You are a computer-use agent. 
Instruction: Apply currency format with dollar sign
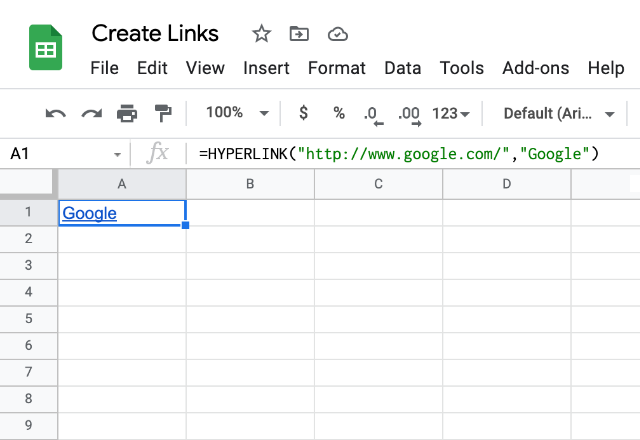pyautogui.click(x=303, y=113)
